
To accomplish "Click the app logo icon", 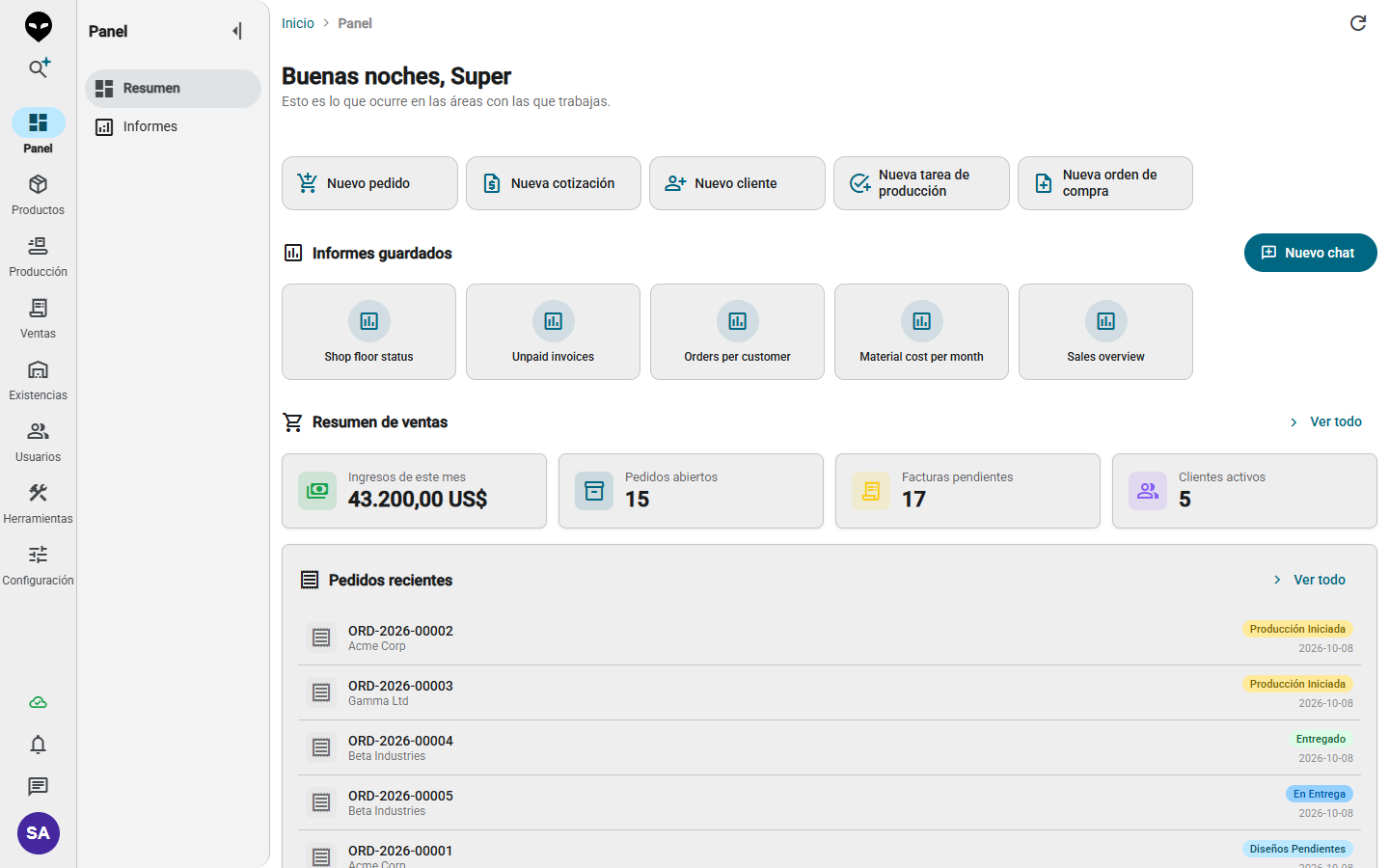I will coord(39,26).
